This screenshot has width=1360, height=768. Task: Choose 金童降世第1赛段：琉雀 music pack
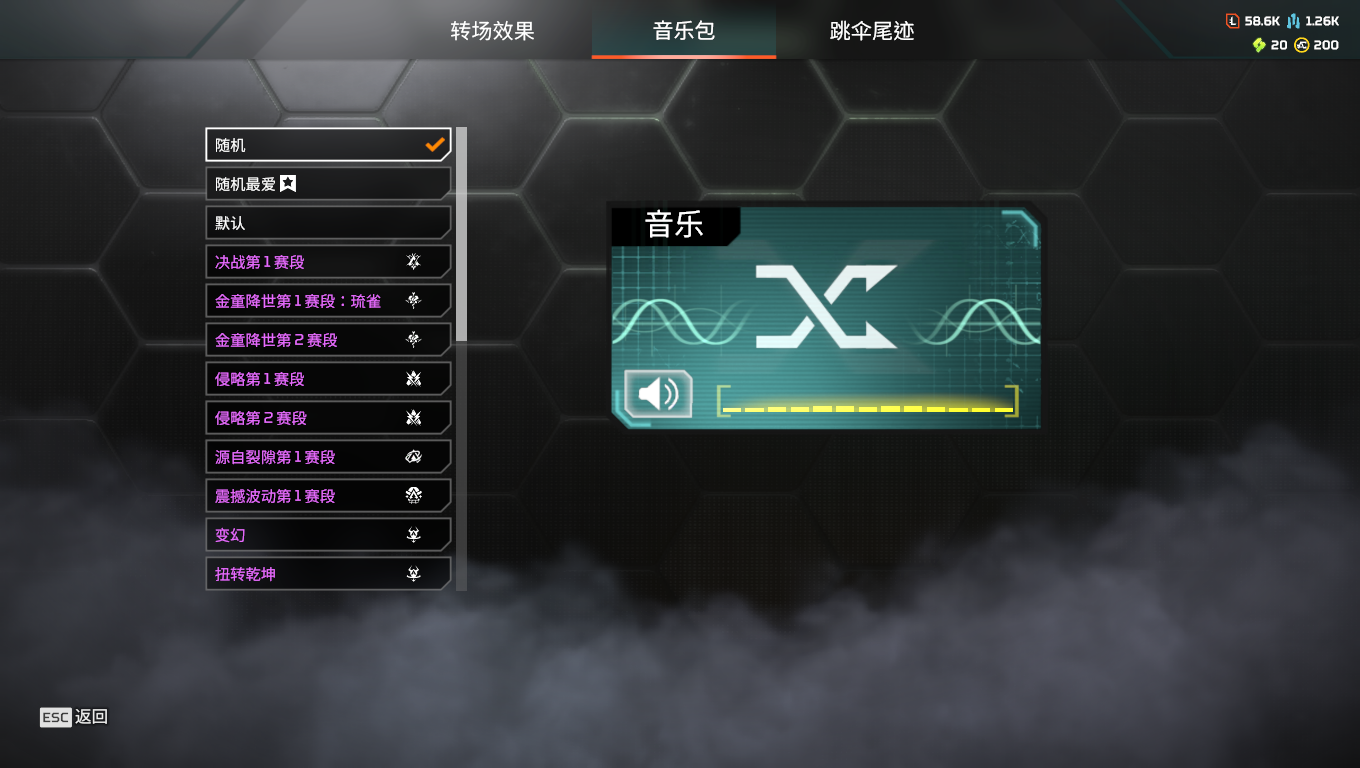click(x=328, y=301)
